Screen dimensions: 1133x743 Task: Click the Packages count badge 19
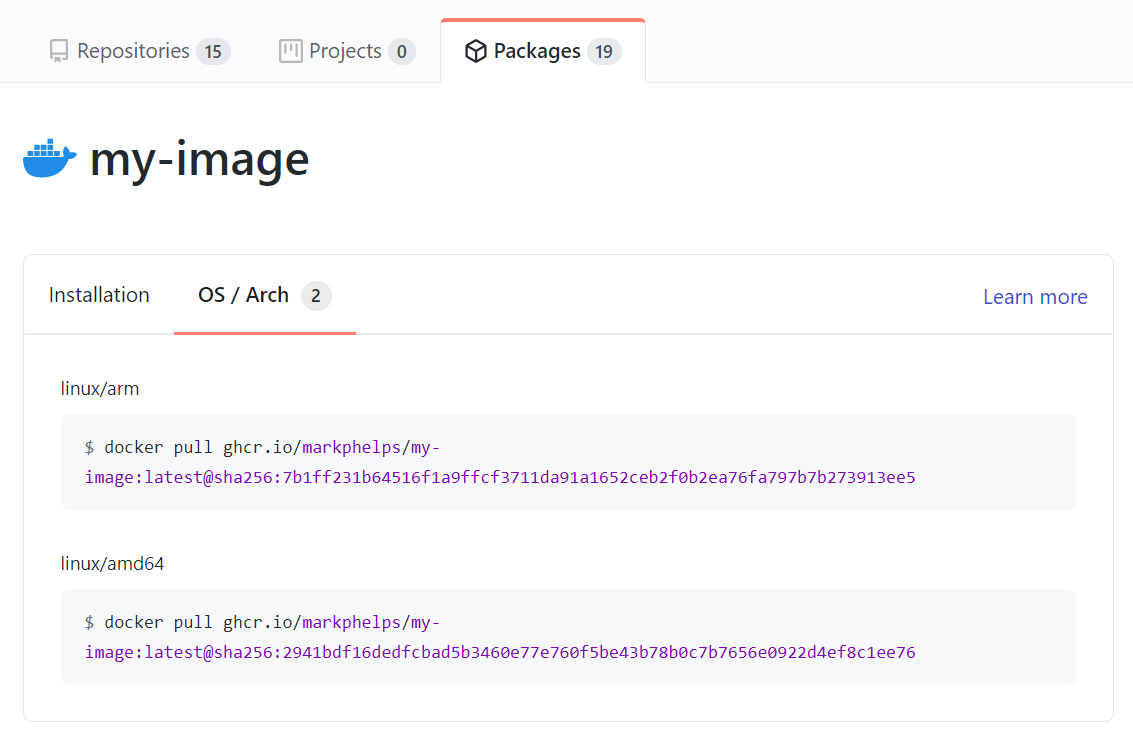point(604,51)
